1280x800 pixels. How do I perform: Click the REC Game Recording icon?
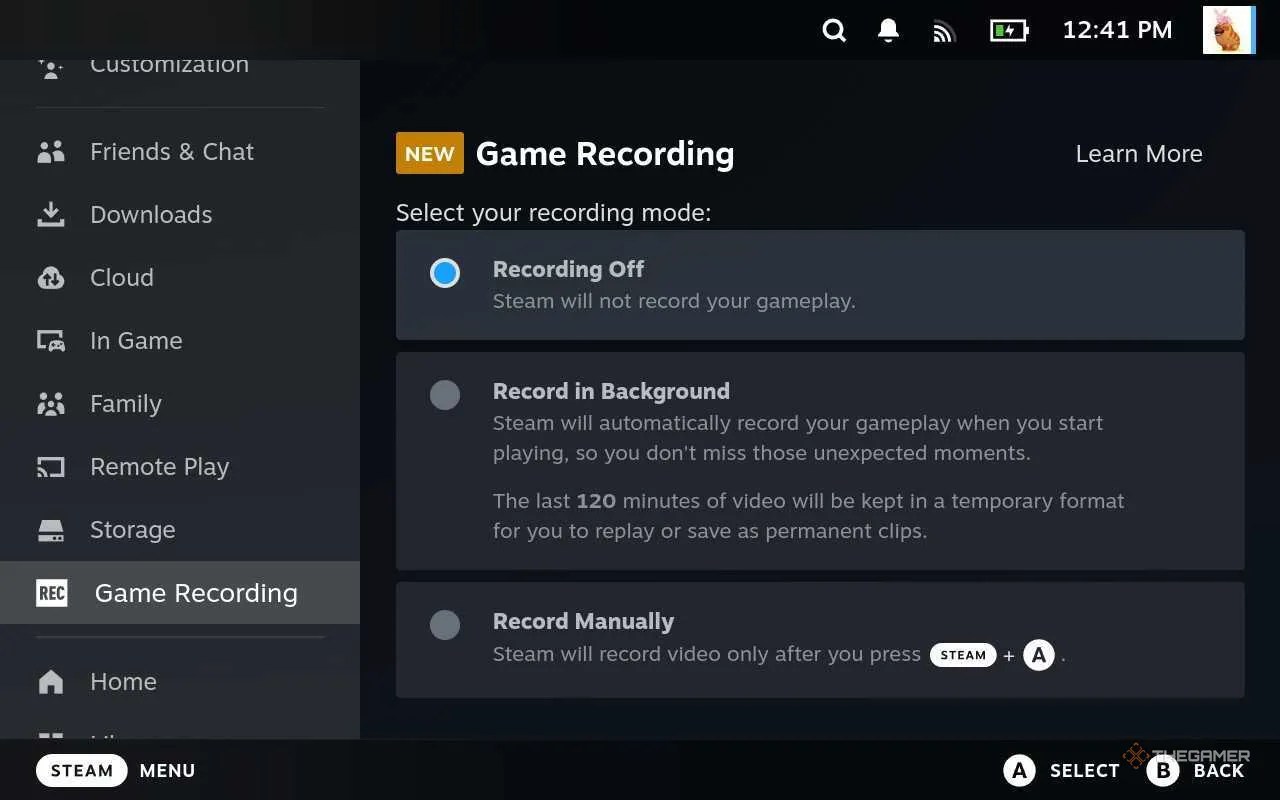[51, 592]
